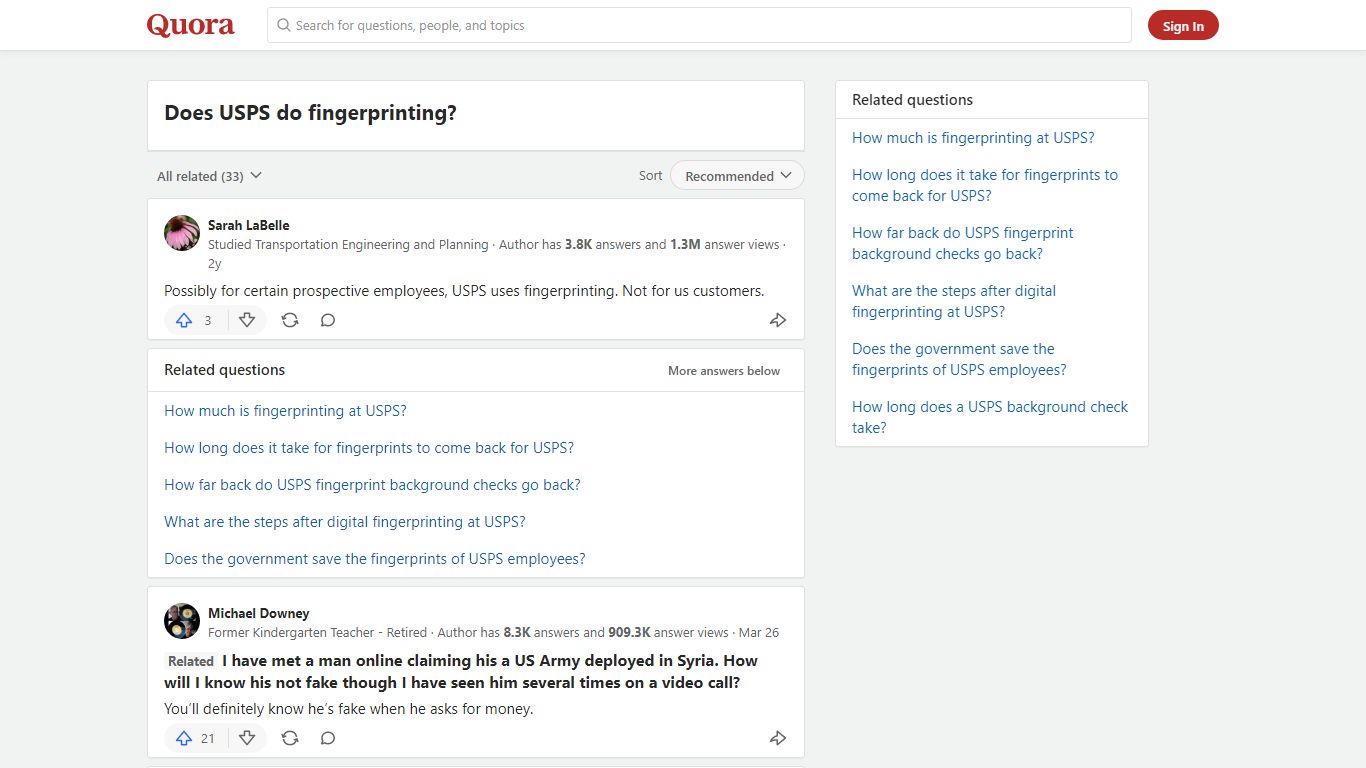Open sidebar 'How far back do USPS fingerprint' link
The height and width of the screenshot is (768, 1366).
[x=963, y=243]
